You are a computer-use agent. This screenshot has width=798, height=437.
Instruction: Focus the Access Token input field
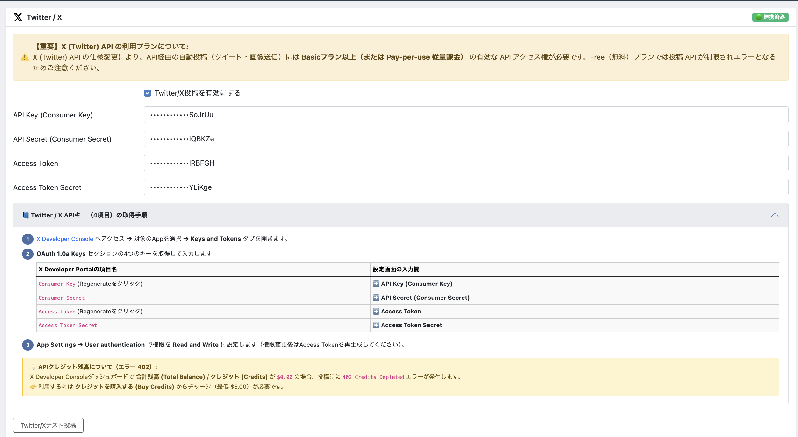(x=466, y=163)
